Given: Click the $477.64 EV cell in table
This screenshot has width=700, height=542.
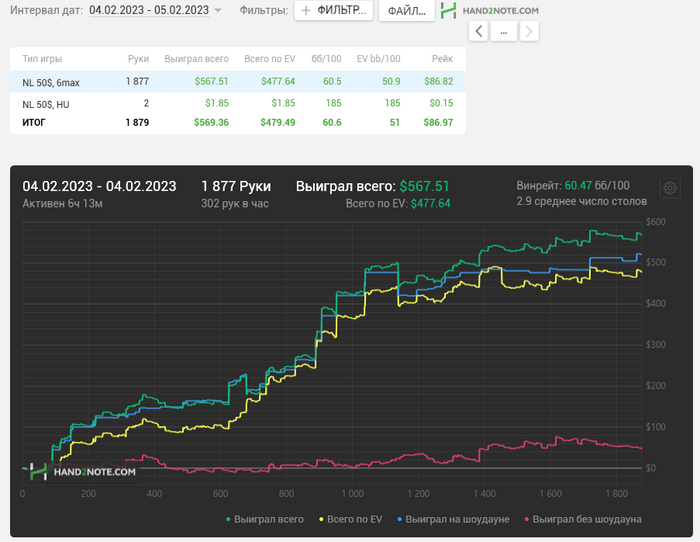Looking at the screenshot, I should click(278, 81).
